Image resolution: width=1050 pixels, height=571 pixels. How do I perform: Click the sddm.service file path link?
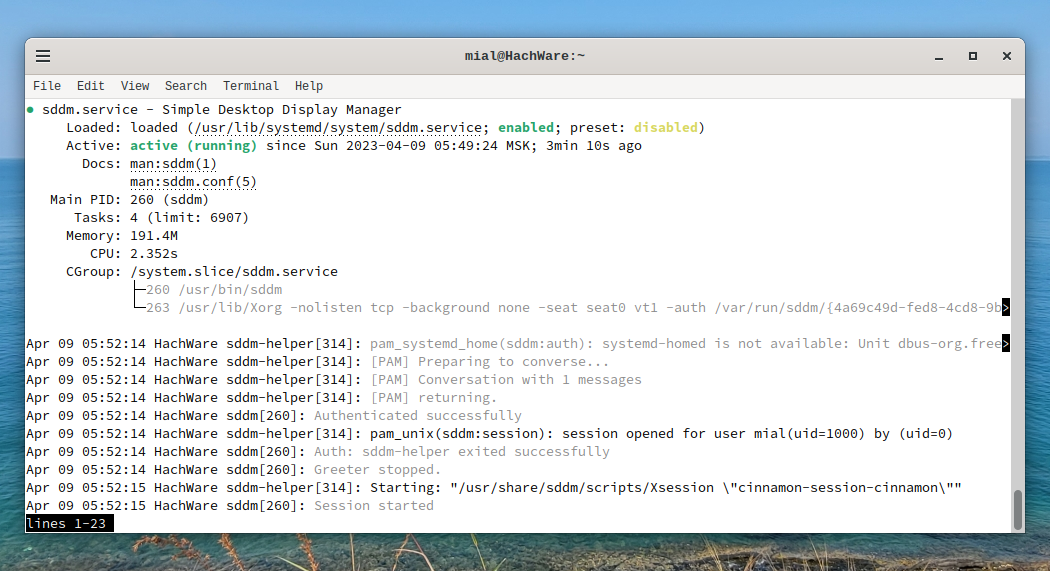(x=338, y=128)
